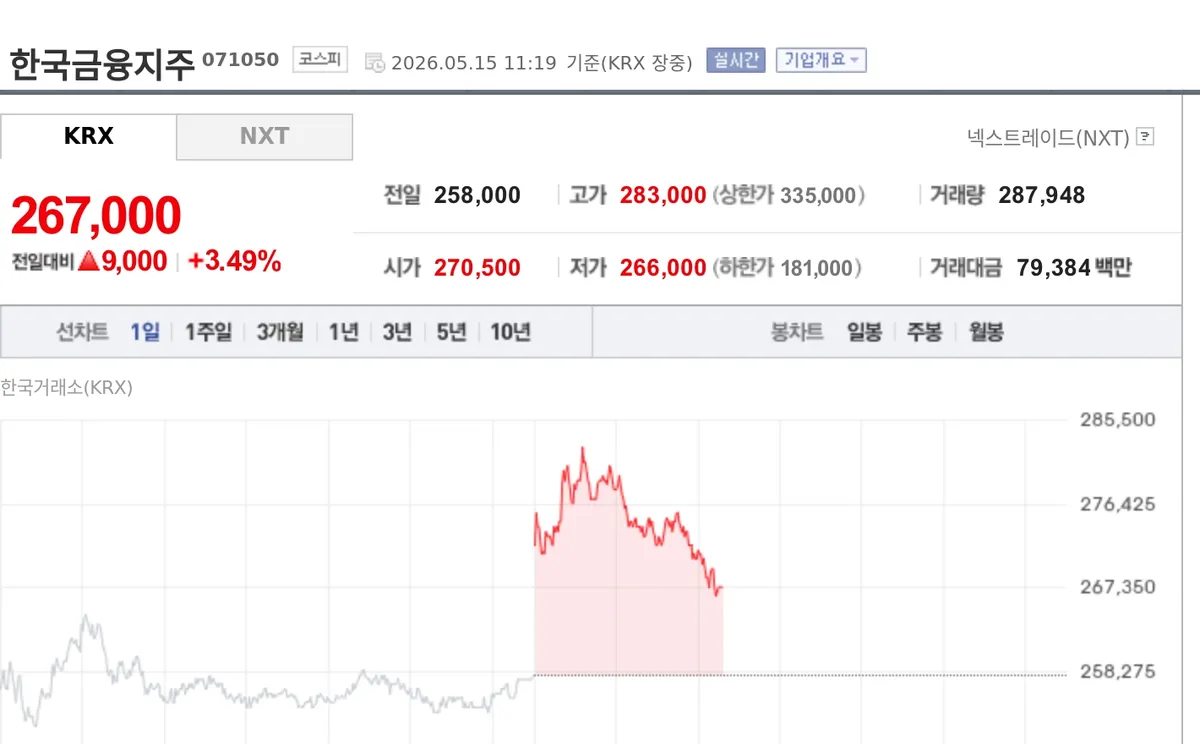Click the 코스피 market badge
This screenshot has height=744, width=1200.
[x=319, y=60]
